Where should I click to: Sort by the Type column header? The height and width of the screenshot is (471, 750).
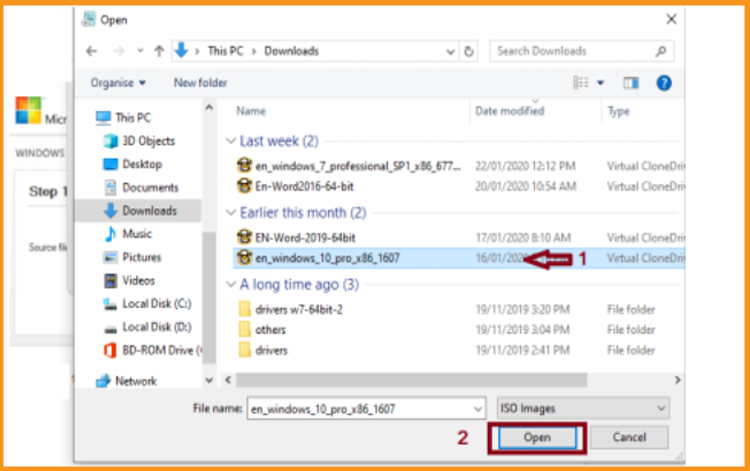tap(618, 111)
